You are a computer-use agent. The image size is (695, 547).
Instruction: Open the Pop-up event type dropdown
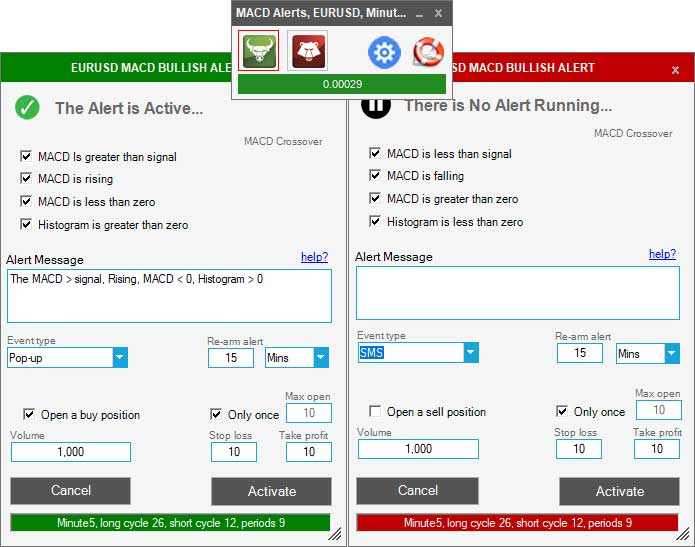click(120, 358)
